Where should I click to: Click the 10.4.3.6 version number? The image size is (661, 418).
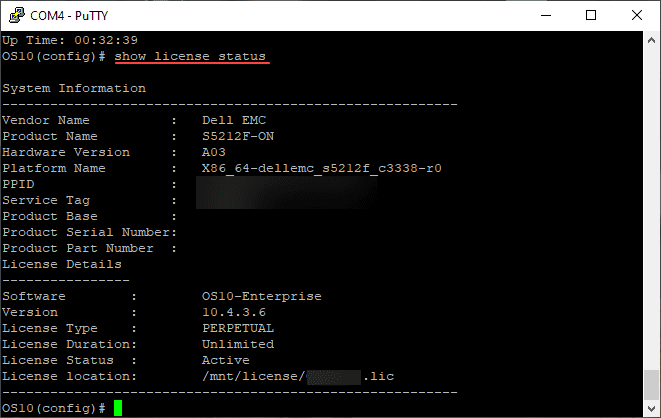click(233, 312)
